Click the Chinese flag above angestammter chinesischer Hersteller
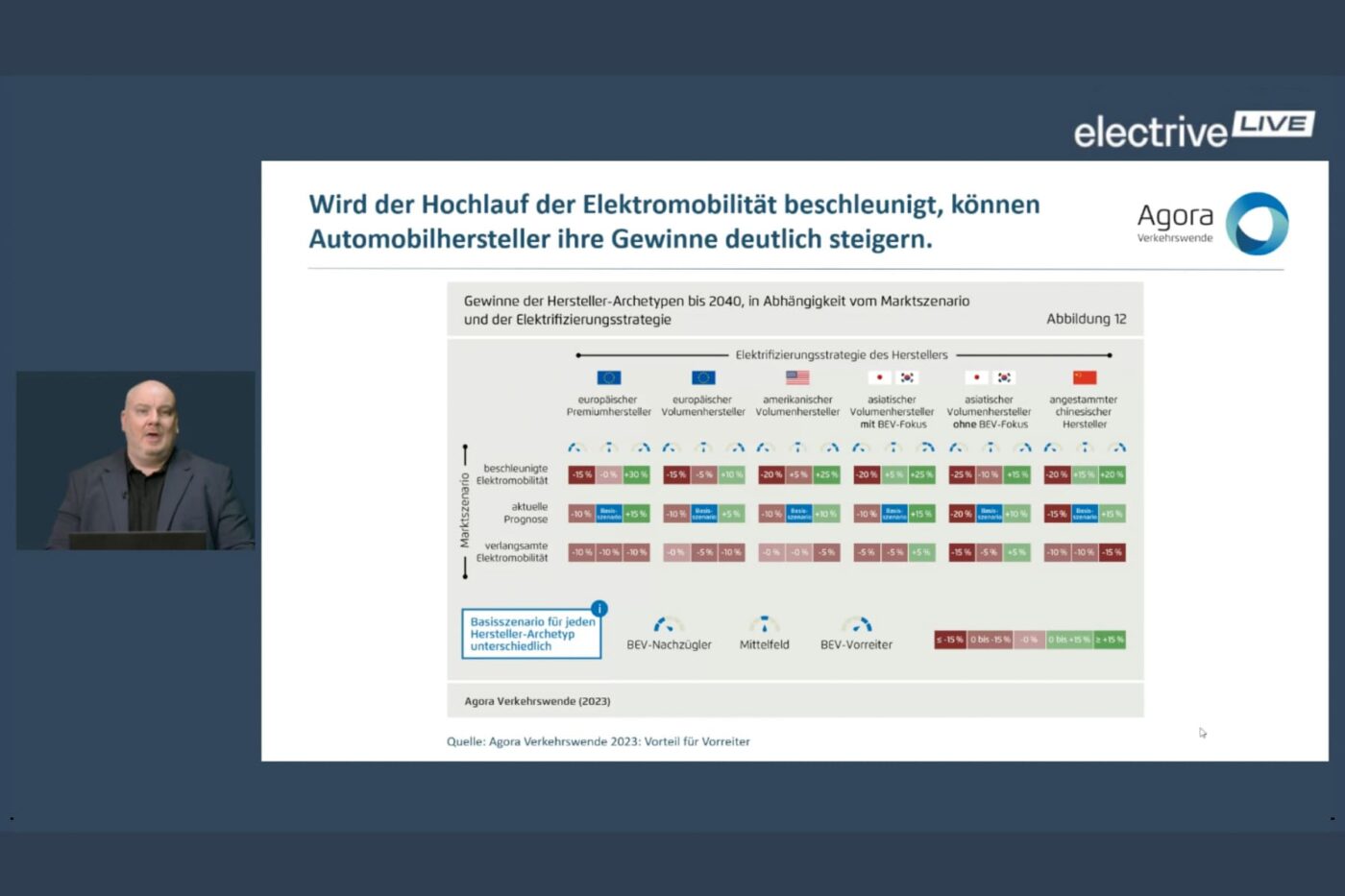 coord(1085,378)
